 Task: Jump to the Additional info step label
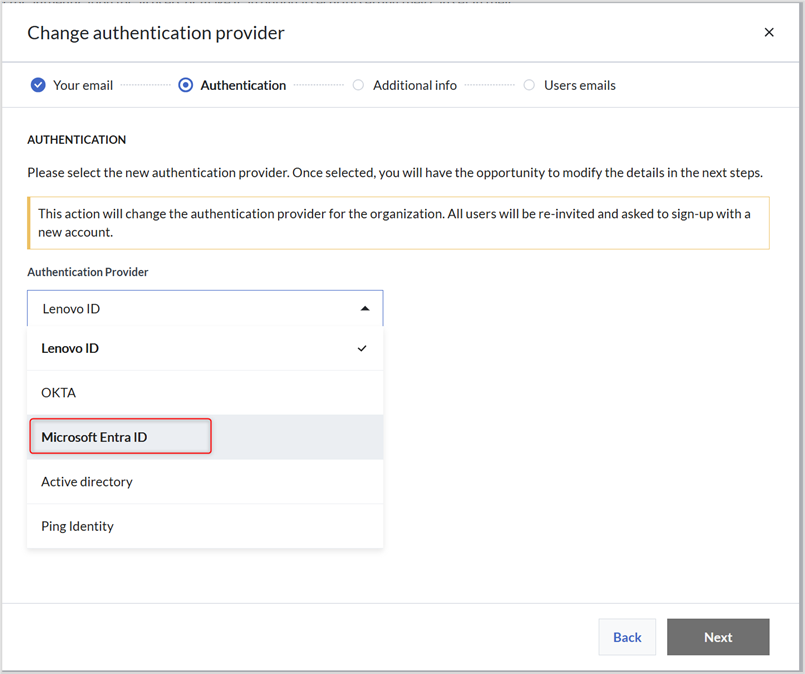[415, 85]
